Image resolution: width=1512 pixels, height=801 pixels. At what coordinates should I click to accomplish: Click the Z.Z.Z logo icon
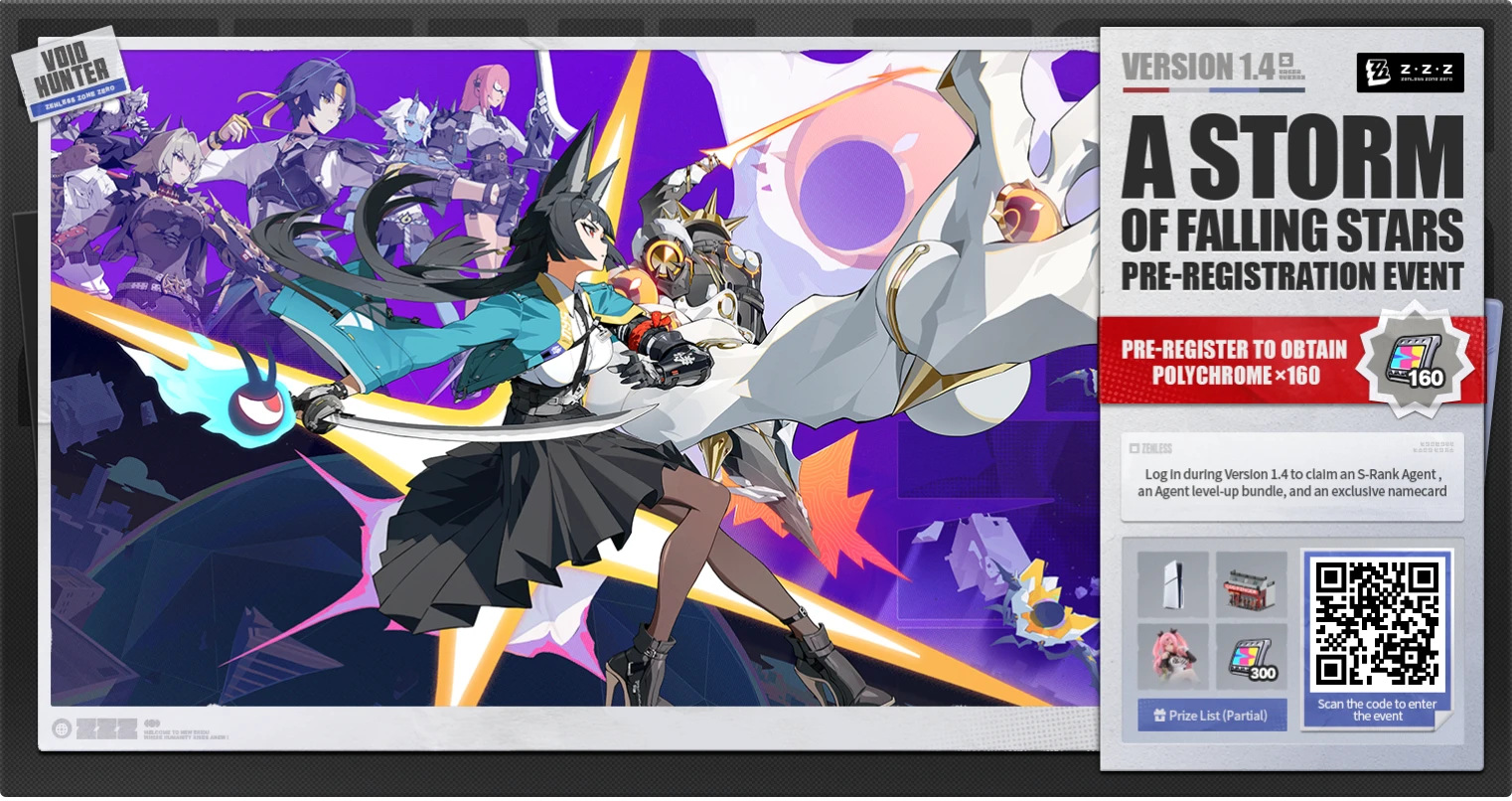[x=1412, y=71]
